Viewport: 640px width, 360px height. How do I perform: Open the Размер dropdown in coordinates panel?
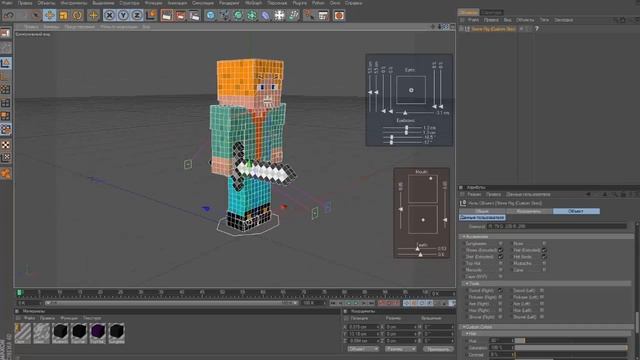(401, 349)
